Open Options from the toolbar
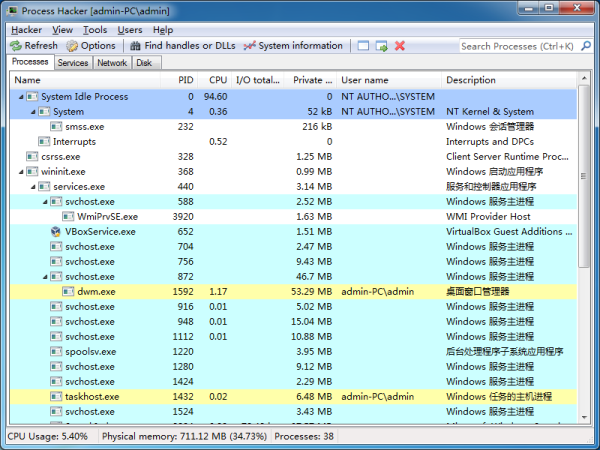Viewport: 600px width, 450px height. point(91,46)
